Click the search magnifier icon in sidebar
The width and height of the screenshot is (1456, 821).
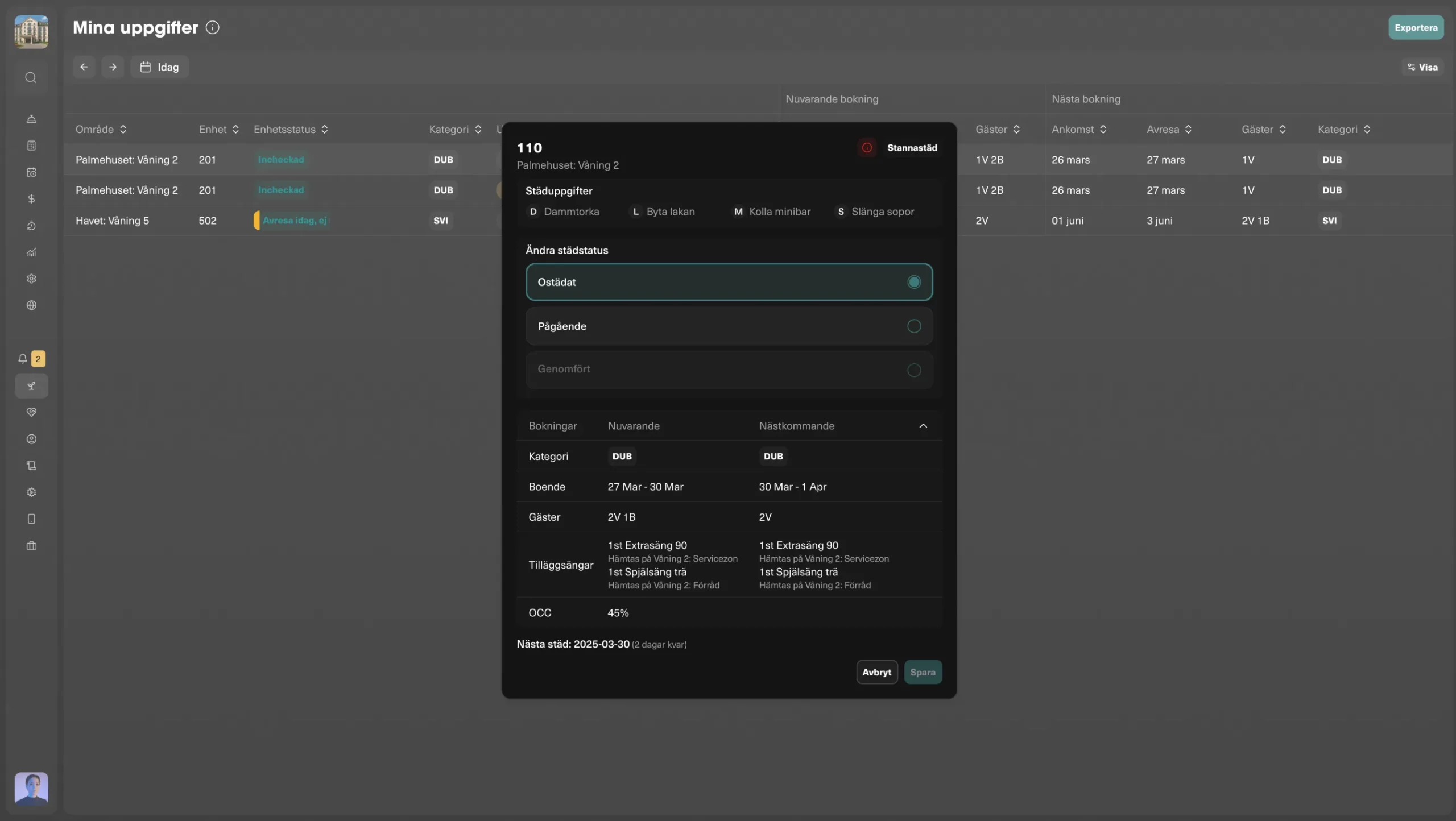[31, 77]
